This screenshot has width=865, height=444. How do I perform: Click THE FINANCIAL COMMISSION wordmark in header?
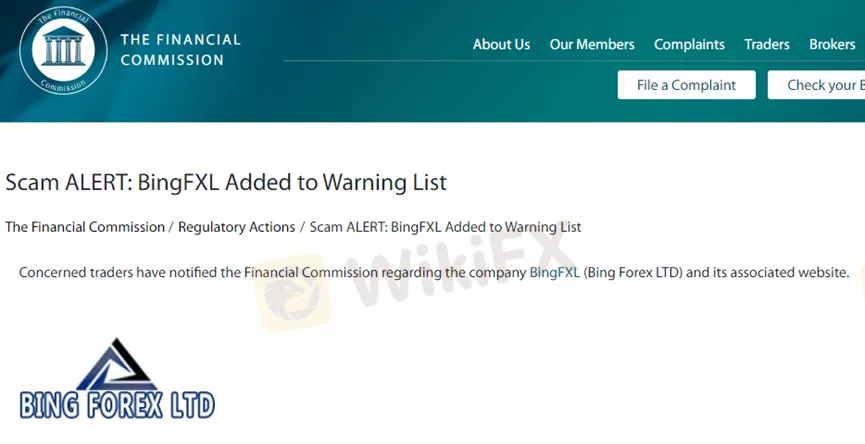180,50
